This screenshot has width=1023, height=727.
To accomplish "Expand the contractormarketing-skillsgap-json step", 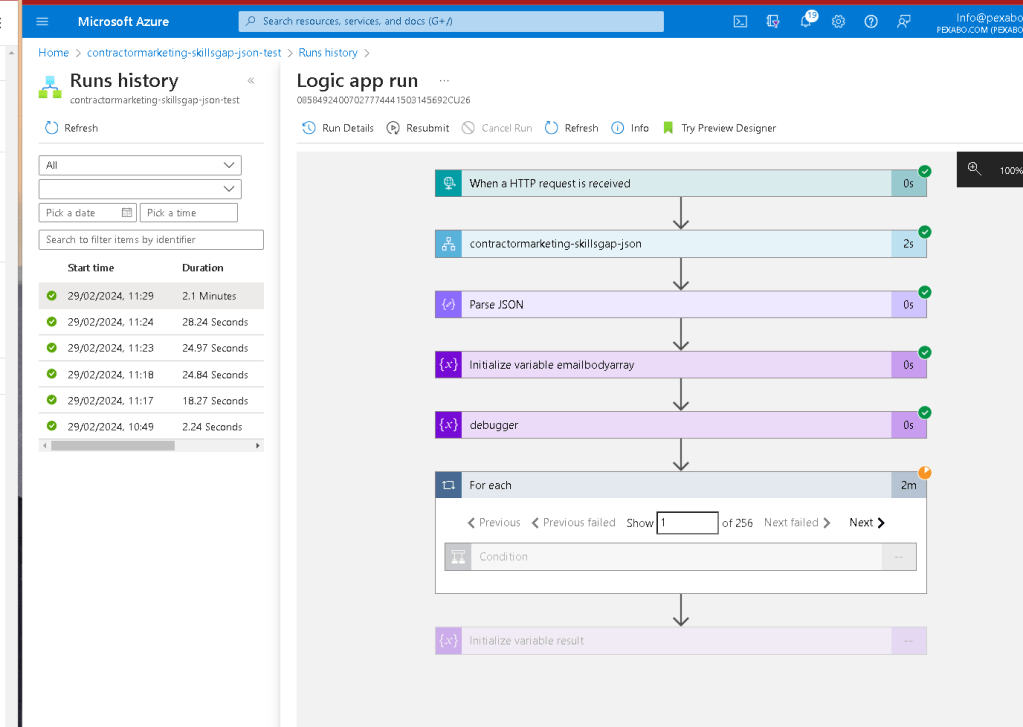I will (x=680, y=244).
